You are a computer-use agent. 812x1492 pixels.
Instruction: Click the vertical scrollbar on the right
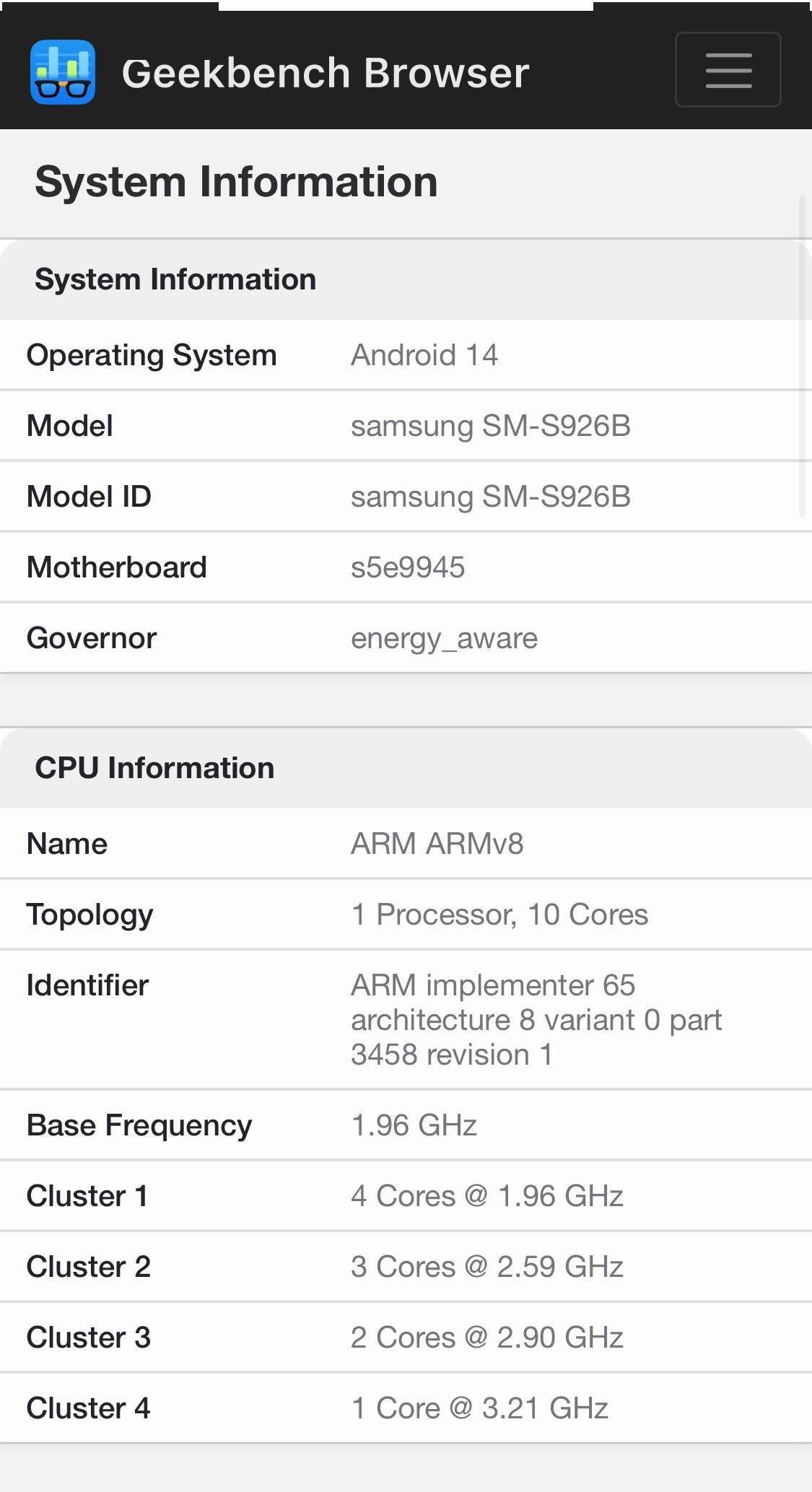802,355
